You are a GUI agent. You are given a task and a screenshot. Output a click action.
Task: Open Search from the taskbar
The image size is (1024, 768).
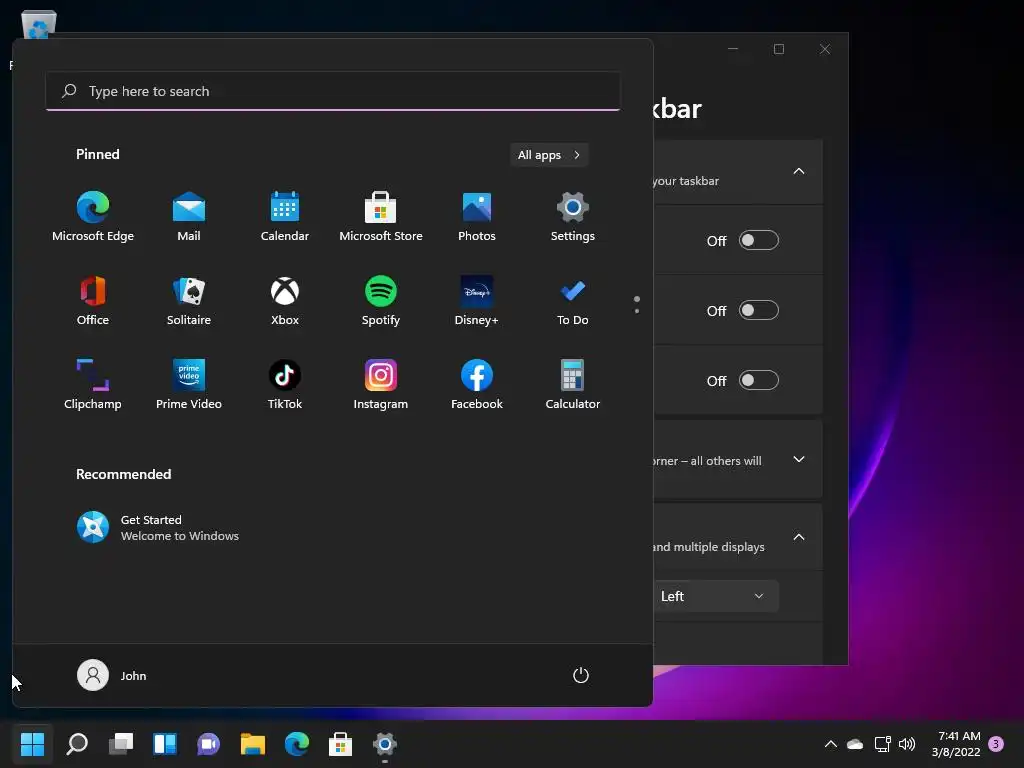click(x=77, y=743)
